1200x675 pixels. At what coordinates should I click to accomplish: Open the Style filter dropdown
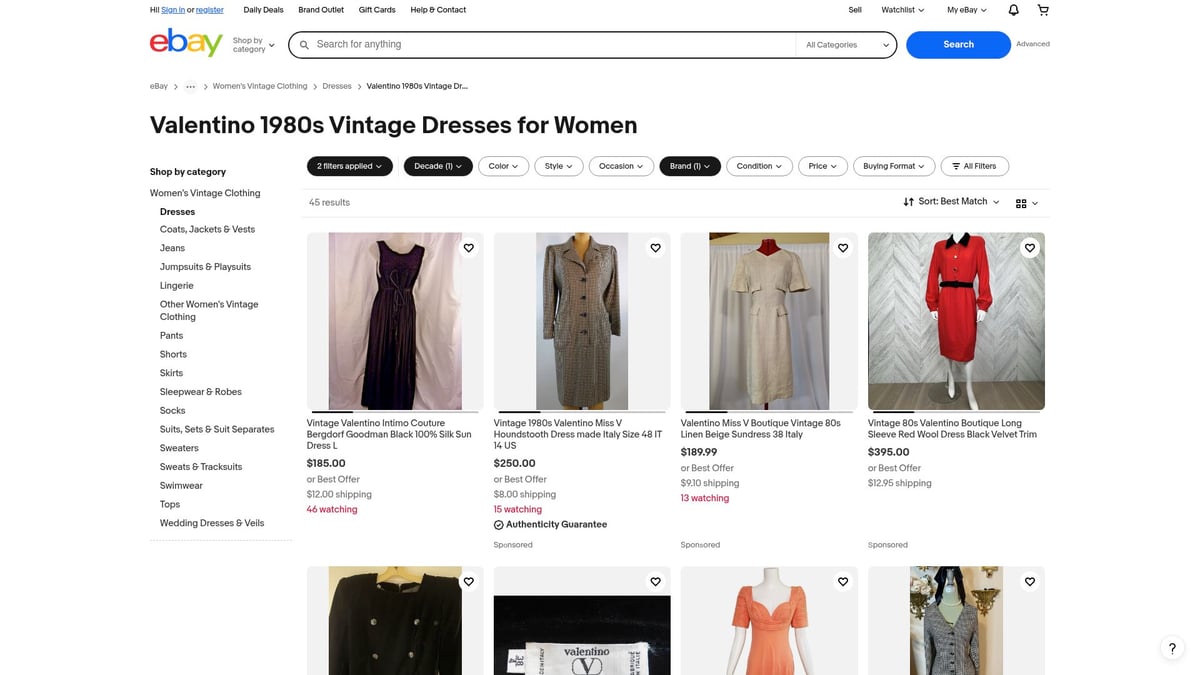[558, 166]
